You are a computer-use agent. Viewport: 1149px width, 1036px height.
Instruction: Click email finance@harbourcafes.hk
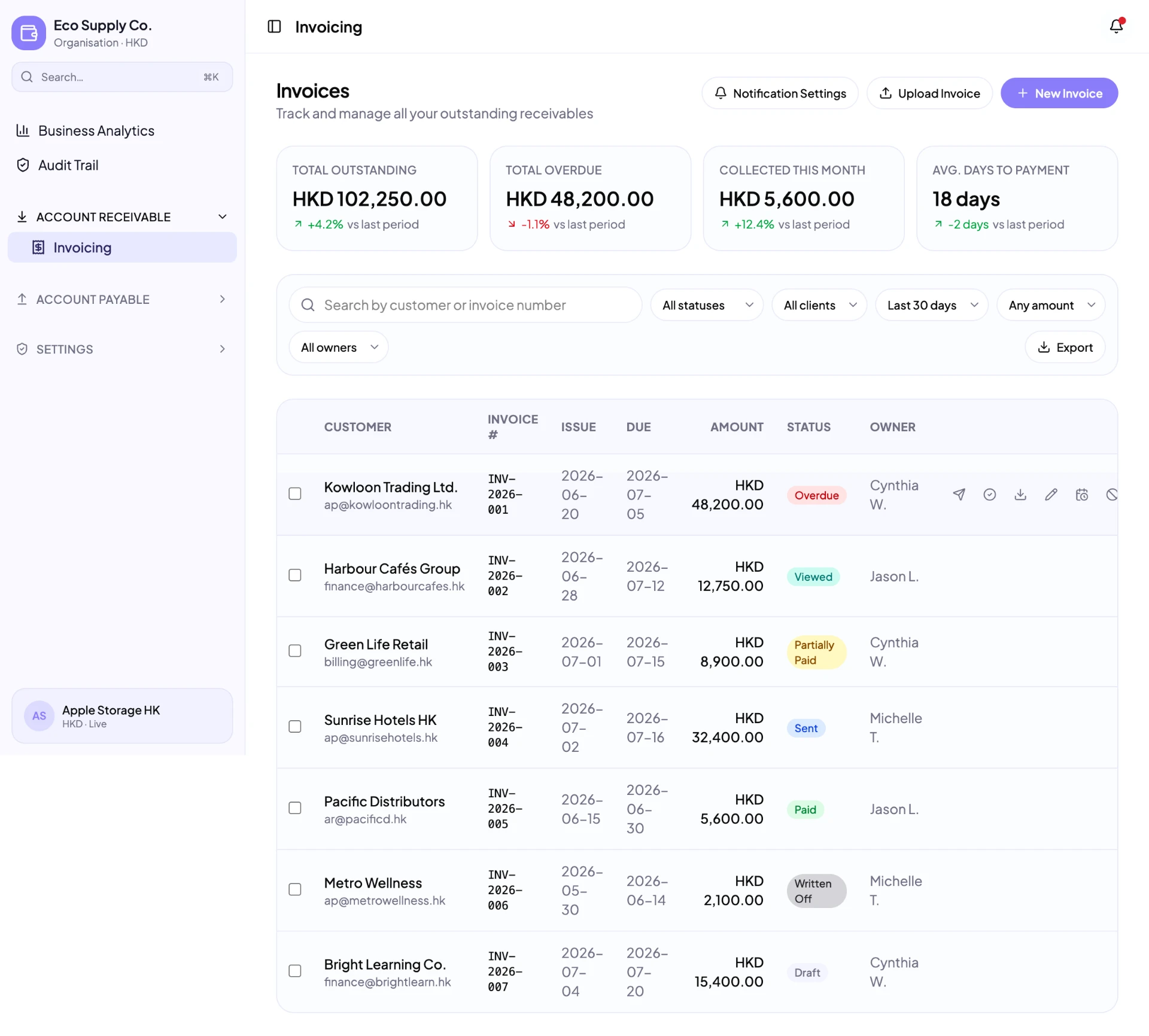click(x=394, y=586)
